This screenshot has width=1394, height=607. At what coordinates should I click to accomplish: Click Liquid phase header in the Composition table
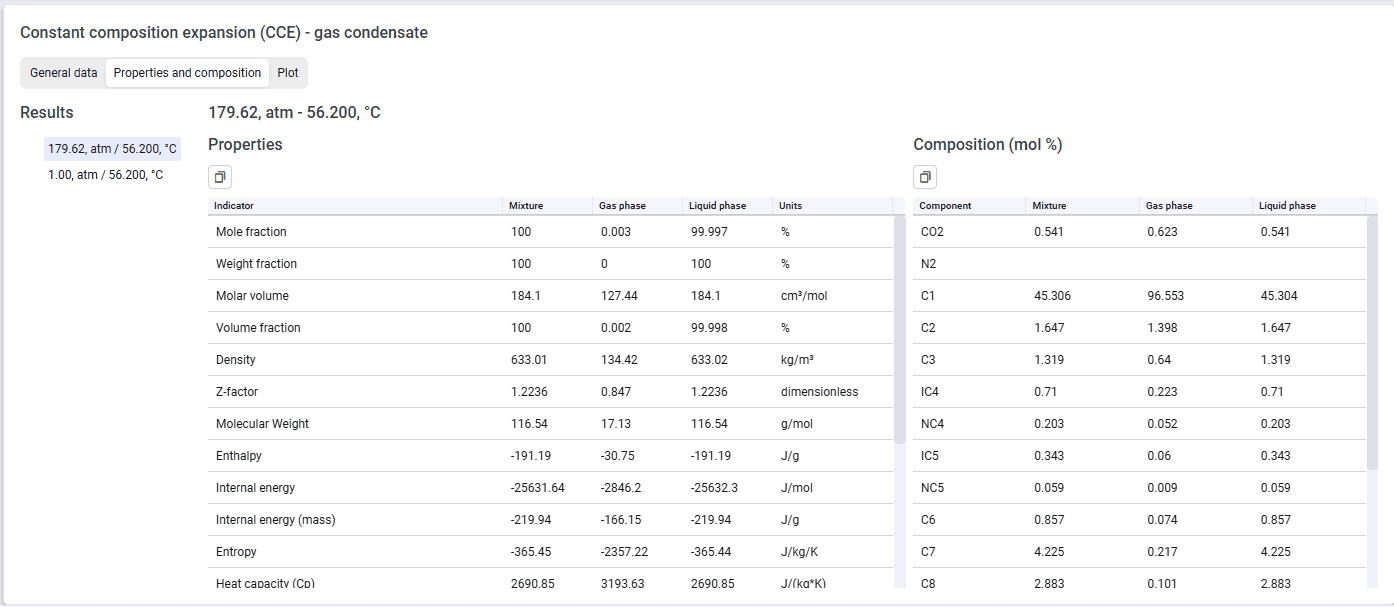(x=1309, y=206)
